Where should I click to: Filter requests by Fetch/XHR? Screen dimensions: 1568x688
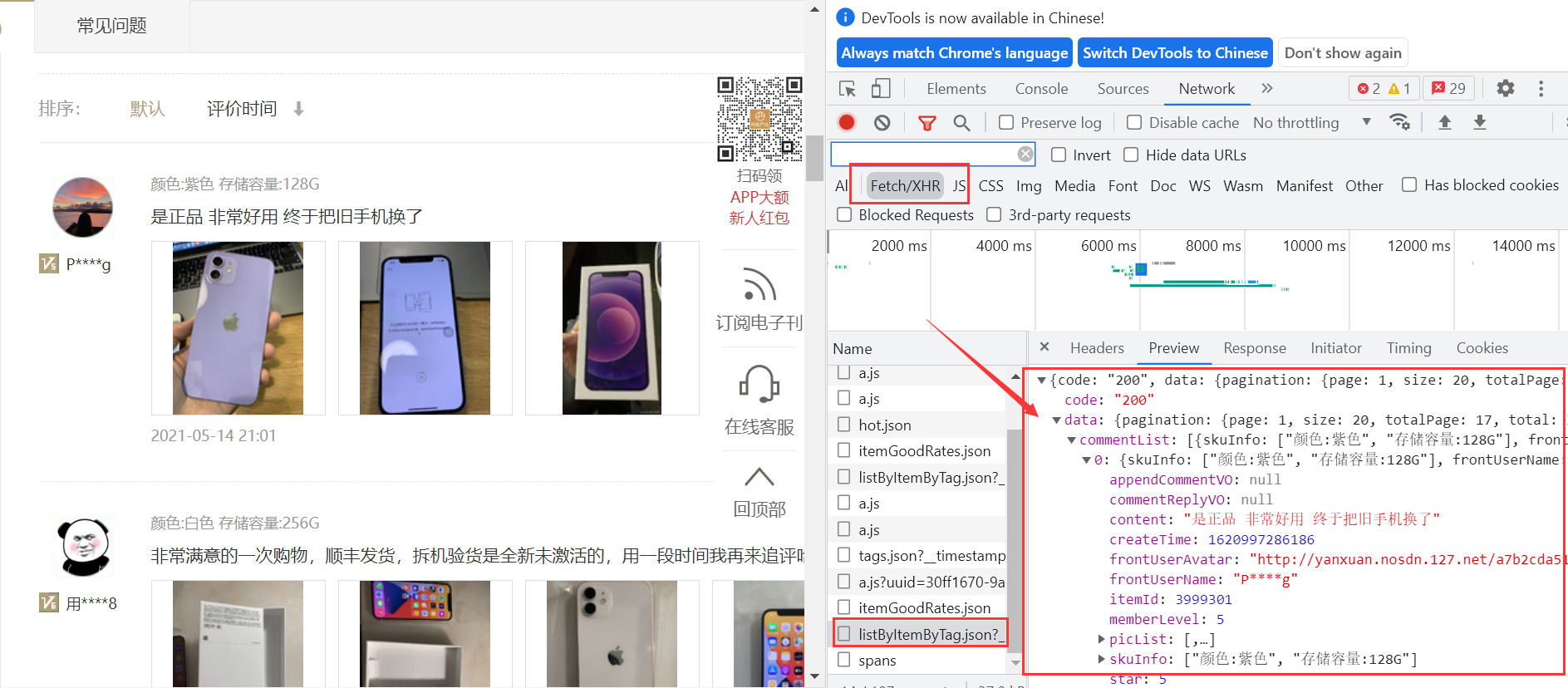(905, 185)
